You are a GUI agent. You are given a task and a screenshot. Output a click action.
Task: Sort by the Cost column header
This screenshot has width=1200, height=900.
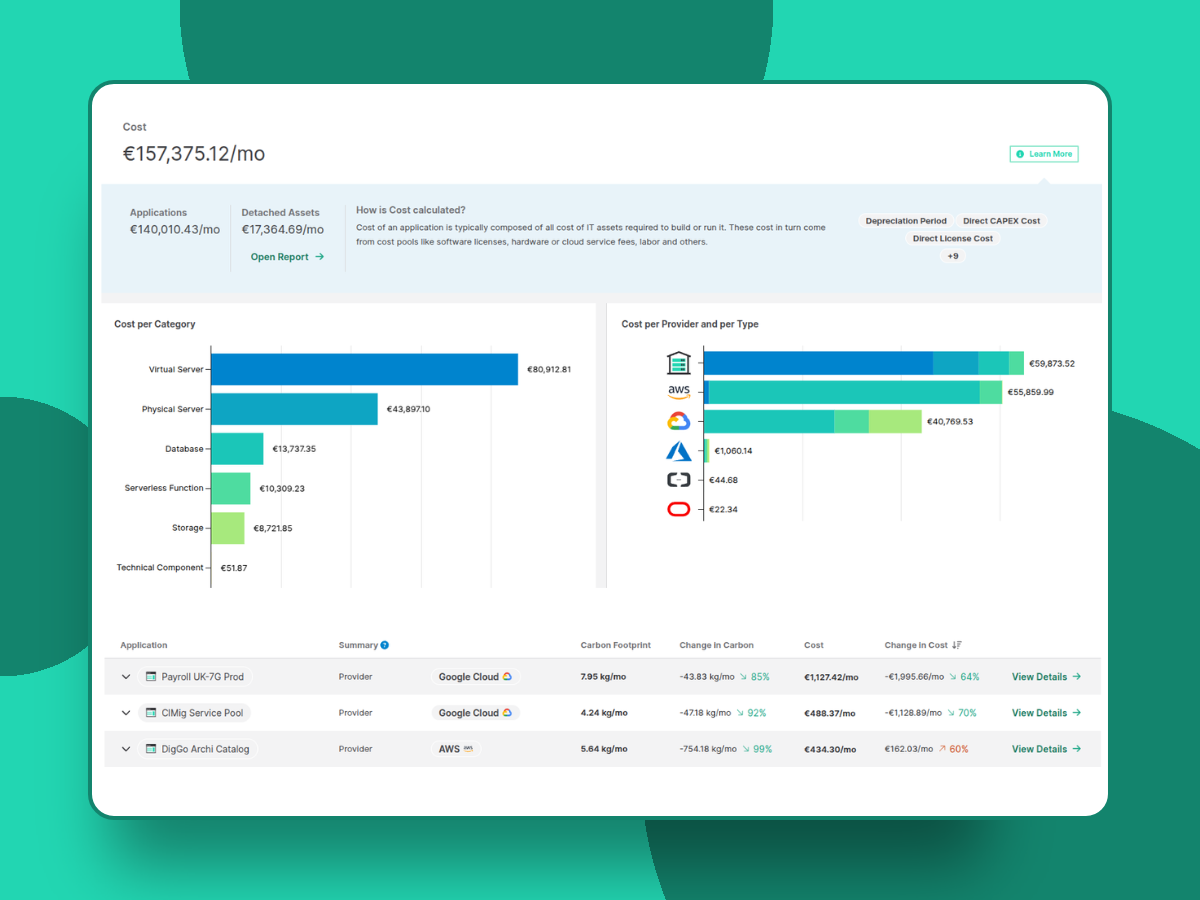point(814,645)
